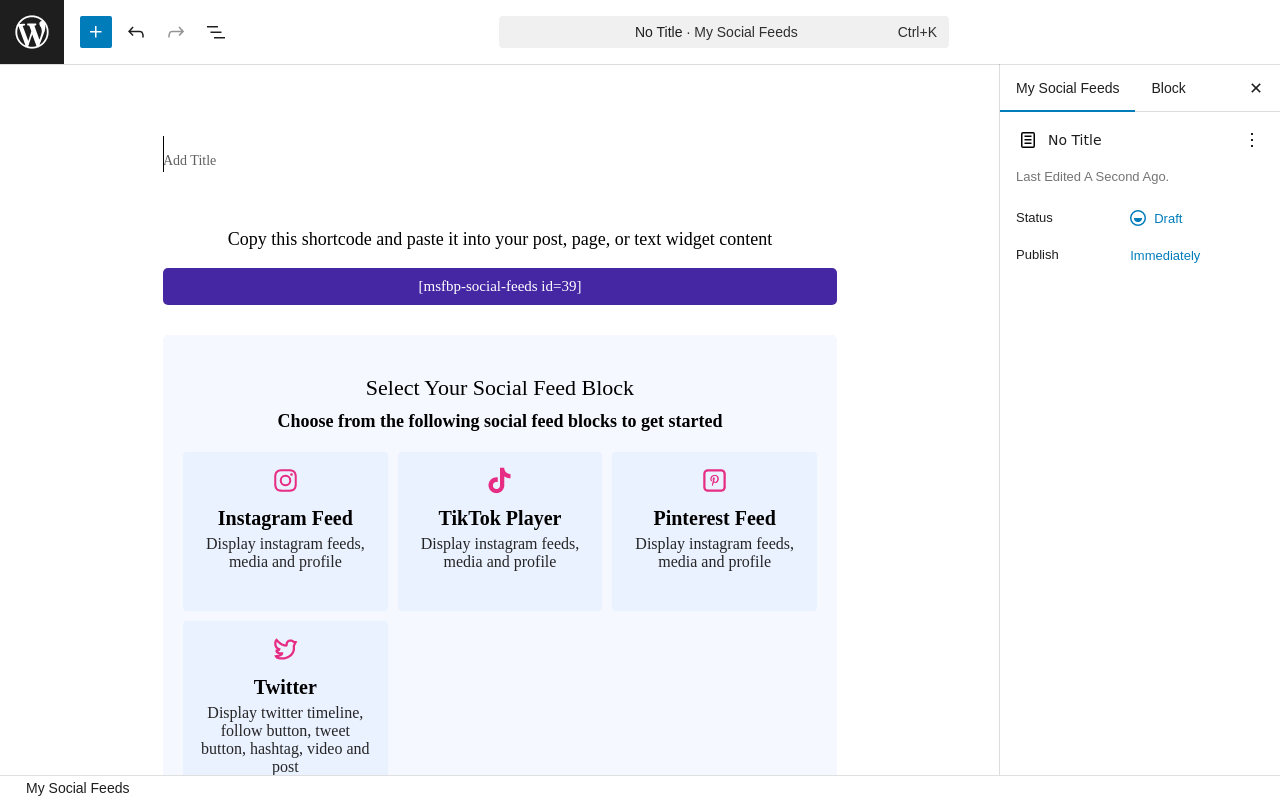This screenshot has height=800, width=1280.
Task: Copy the msfbp-social-feeds shortcode button
Action: point(500,286)
